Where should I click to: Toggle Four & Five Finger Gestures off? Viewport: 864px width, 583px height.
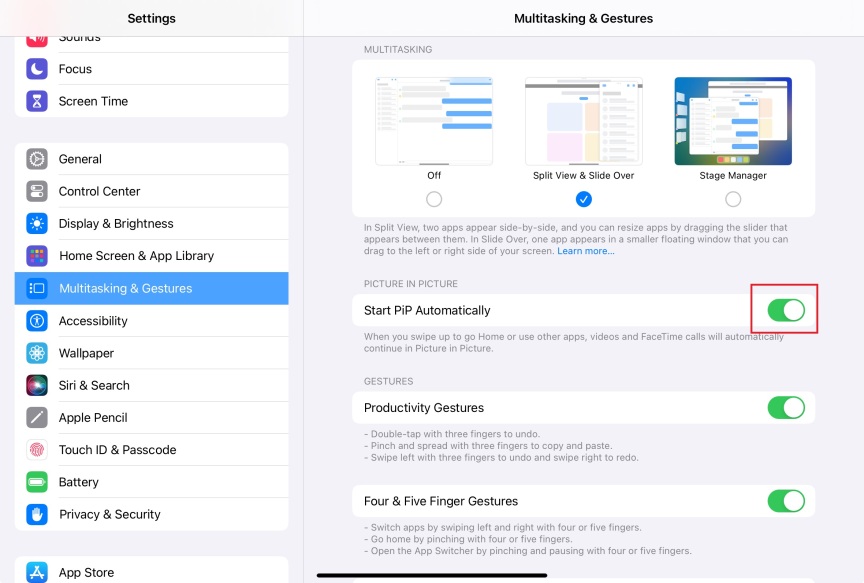pyautogui.click(x=786, y=501)
